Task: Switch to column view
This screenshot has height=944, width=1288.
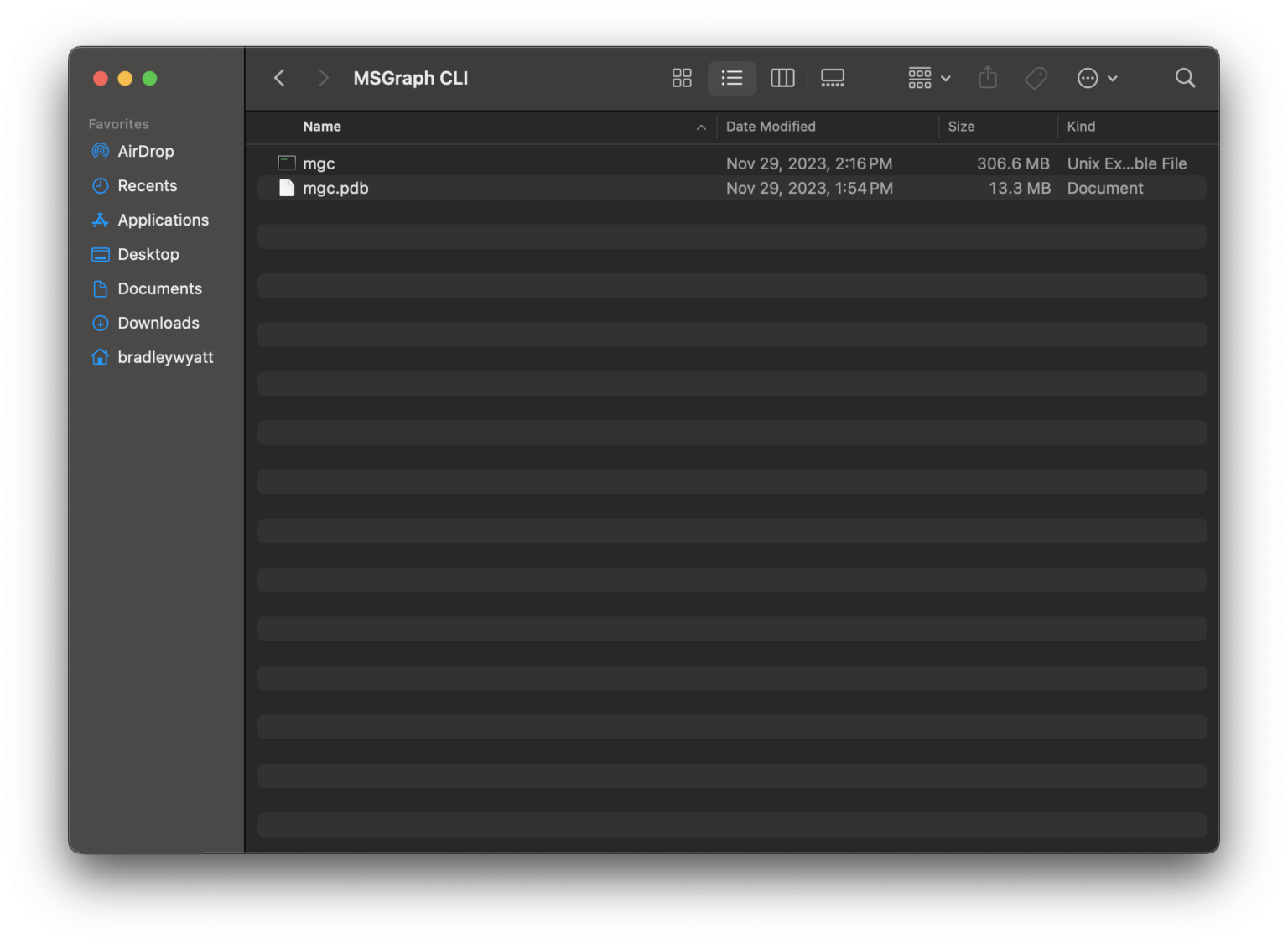Action: pos(782,78)
